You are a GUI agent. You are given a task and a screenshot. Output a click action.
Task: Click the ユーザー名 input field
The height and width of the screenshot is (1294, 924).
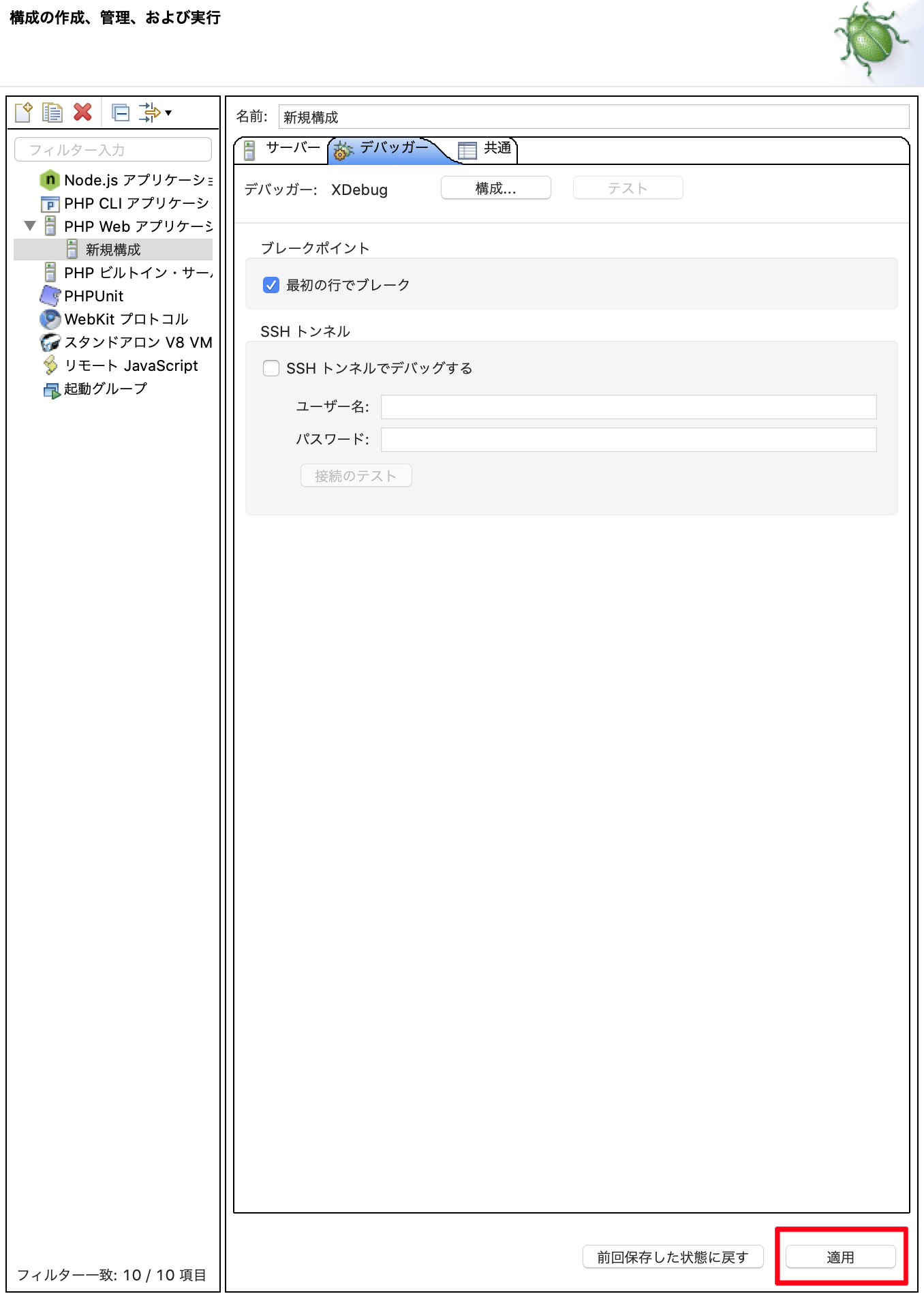coord(628,407)
